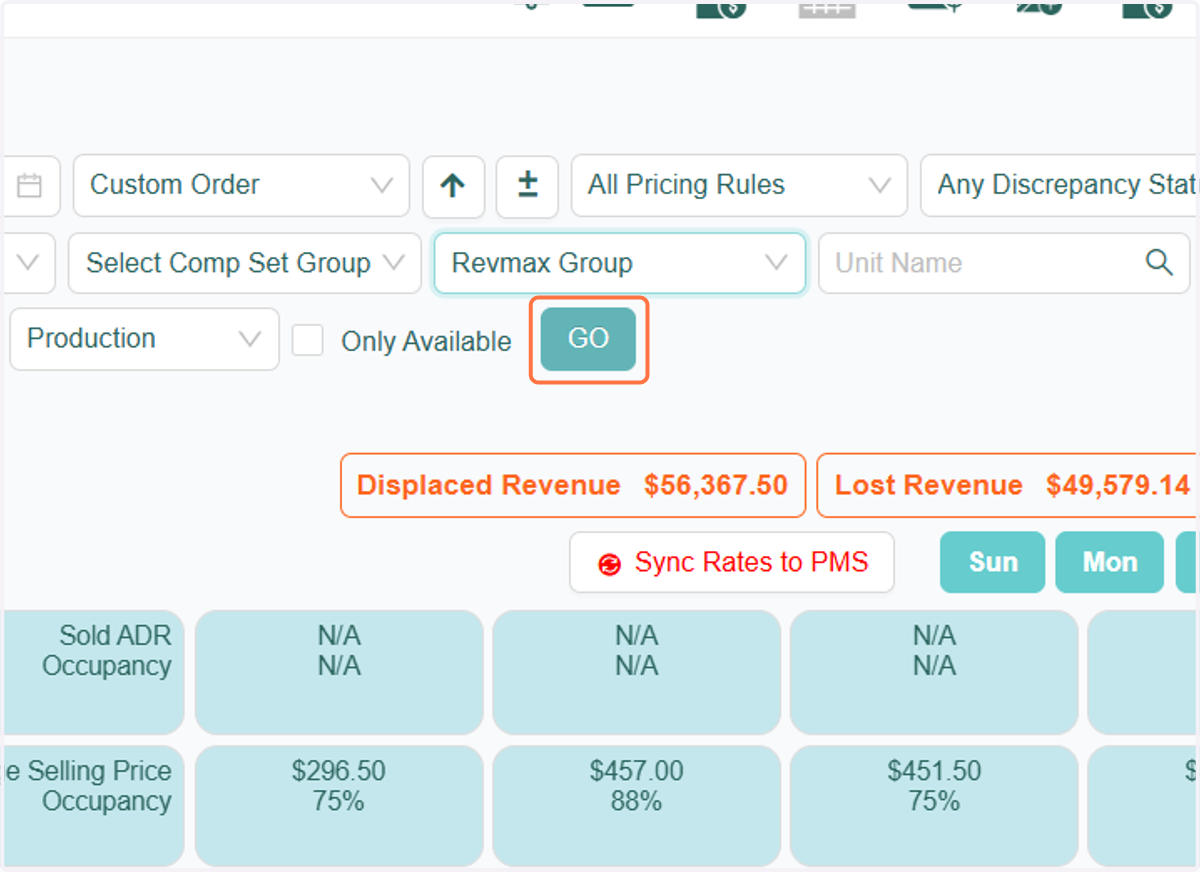Click the Displaced Revenue $56,367.50 box
The width and height of the screenshot is (1200, 872).
pos(573,485)
